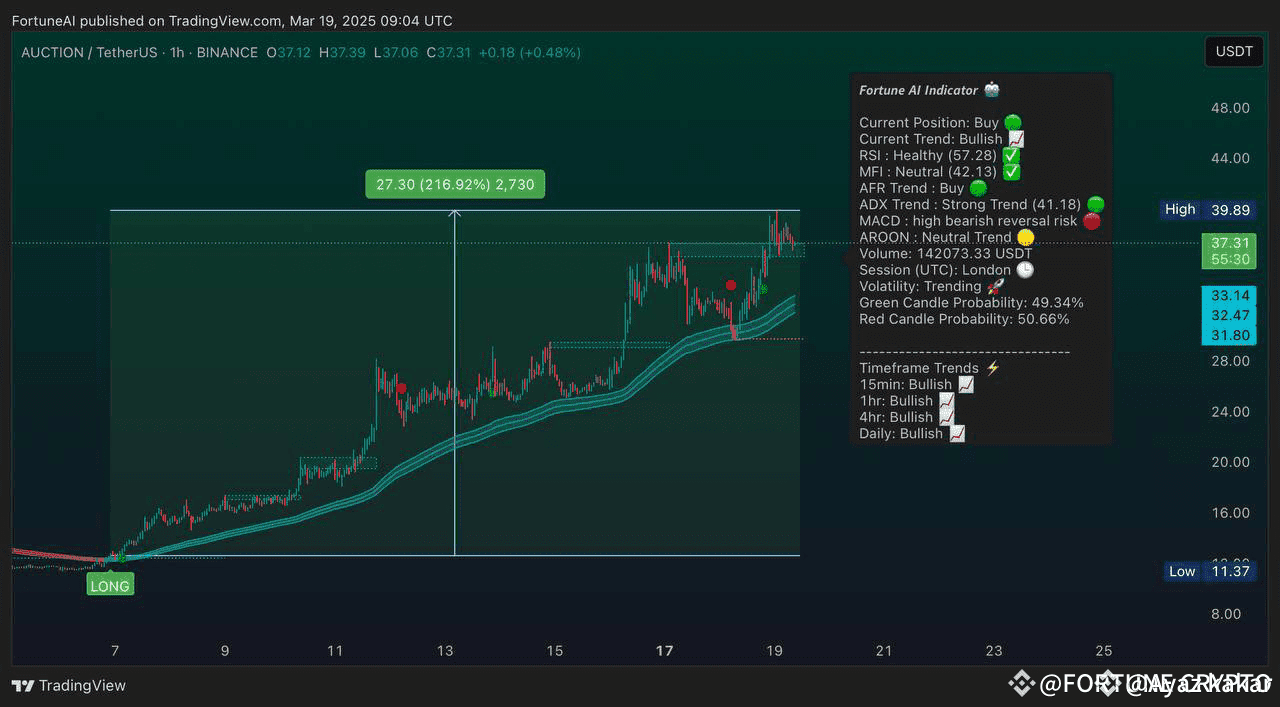Screen dimensions: 1280x707
Task: Click the 15min: Bullish row
Action: (916, 384)
